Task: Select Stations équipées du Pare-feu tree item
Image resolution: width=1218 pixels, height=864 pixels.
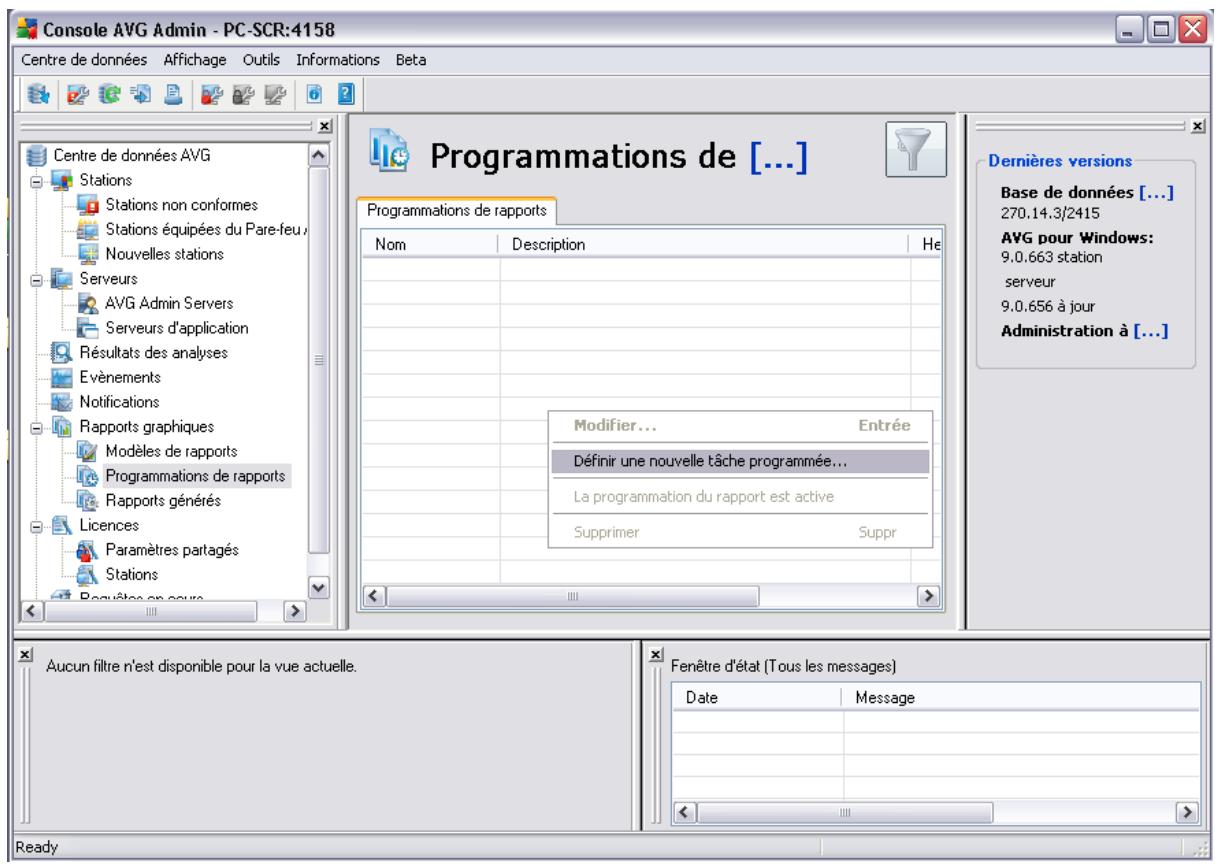Action: (x=208, y=229)
